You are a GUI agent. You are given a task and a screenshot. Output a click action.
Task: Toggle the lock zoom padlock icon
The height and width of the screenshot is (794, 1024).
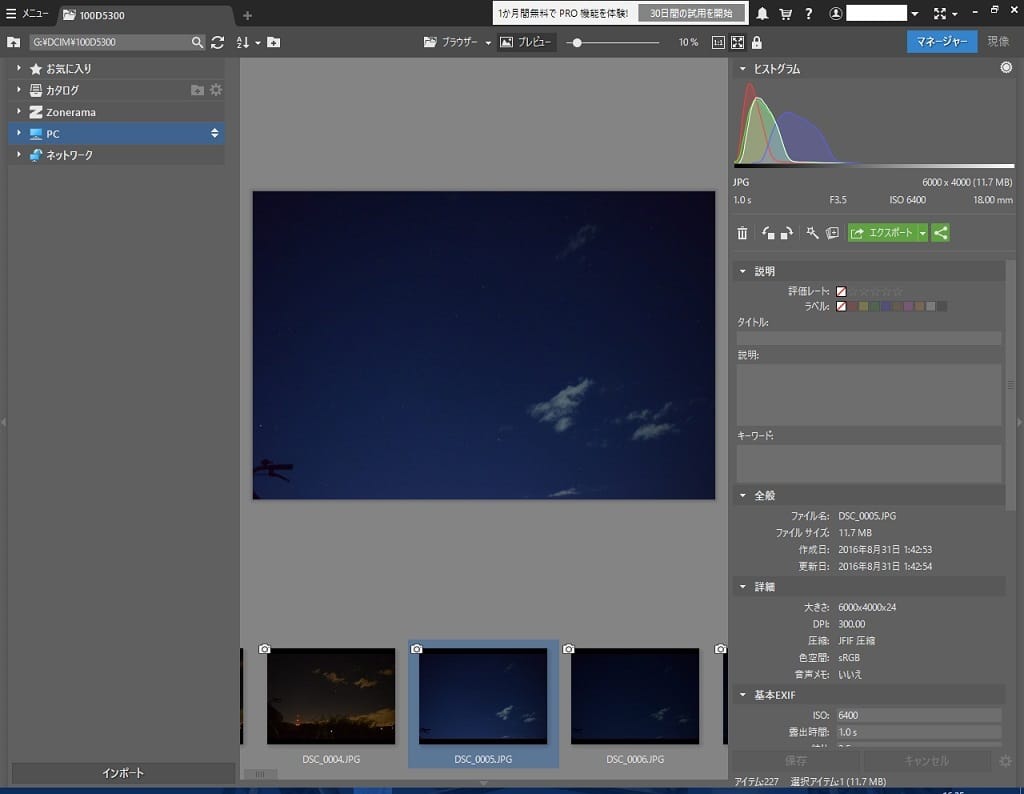coord(756,43)
